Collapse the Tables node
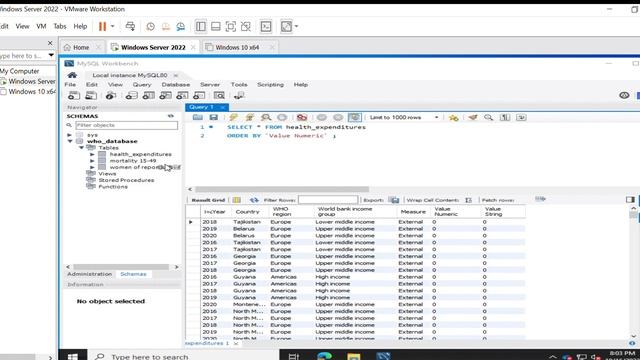The width and height of the screenshot is (640, 360). point(81,148)
